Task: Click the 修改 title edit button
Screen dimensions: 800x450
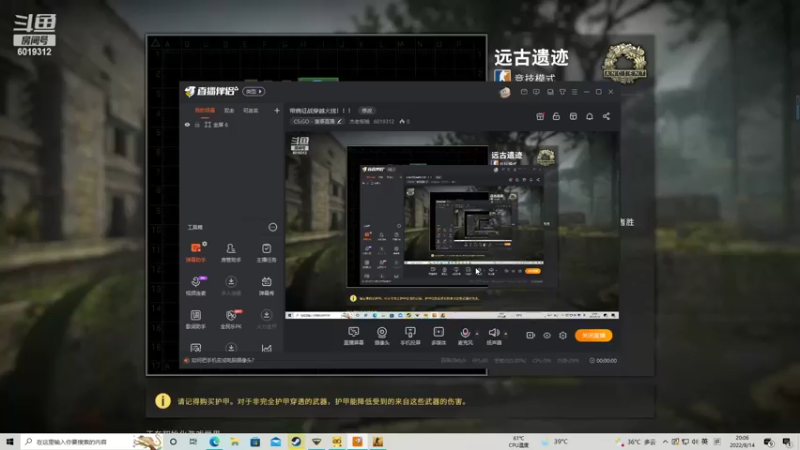Action: pyautogui.click(x=367, y=111)
